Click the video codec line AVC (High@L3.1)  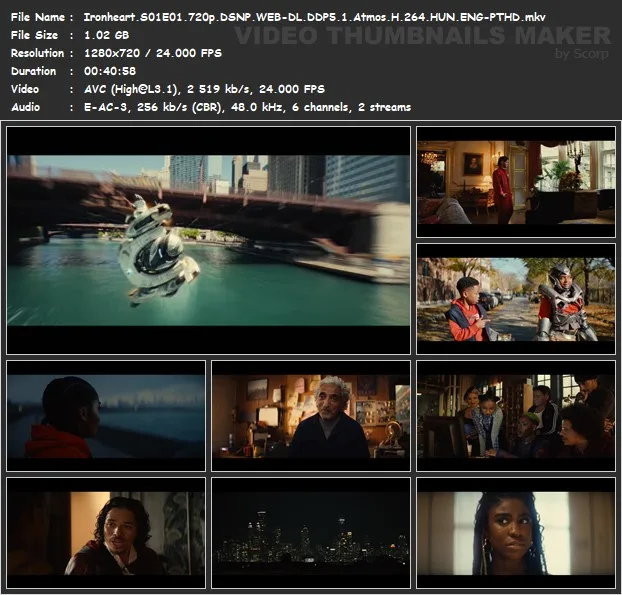tap(204, 89)
